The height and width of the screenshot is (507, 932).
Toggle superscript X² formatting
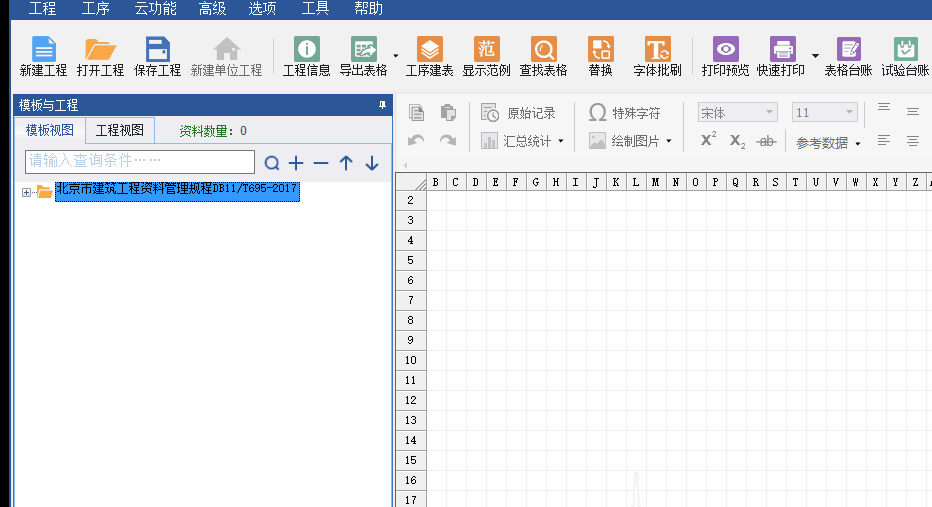pos(708,141)
